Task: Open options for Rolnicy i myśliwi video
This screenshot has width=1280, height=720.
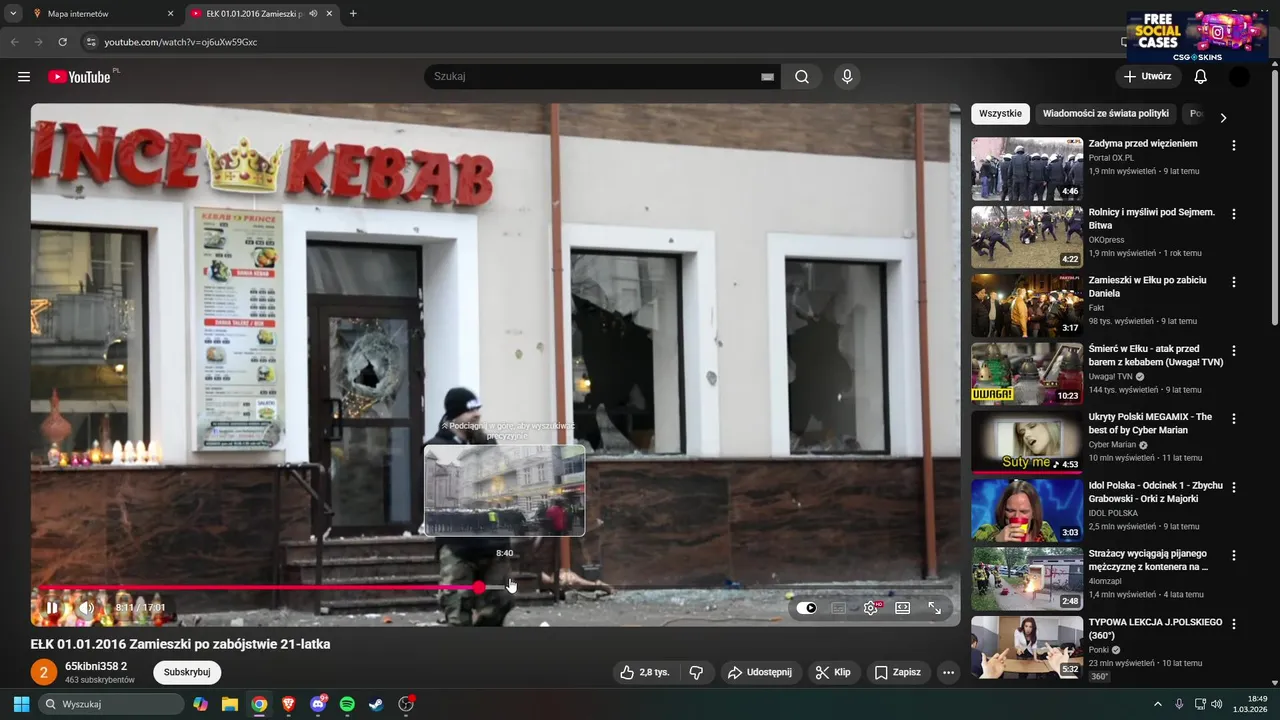Action: point(1233,214)
